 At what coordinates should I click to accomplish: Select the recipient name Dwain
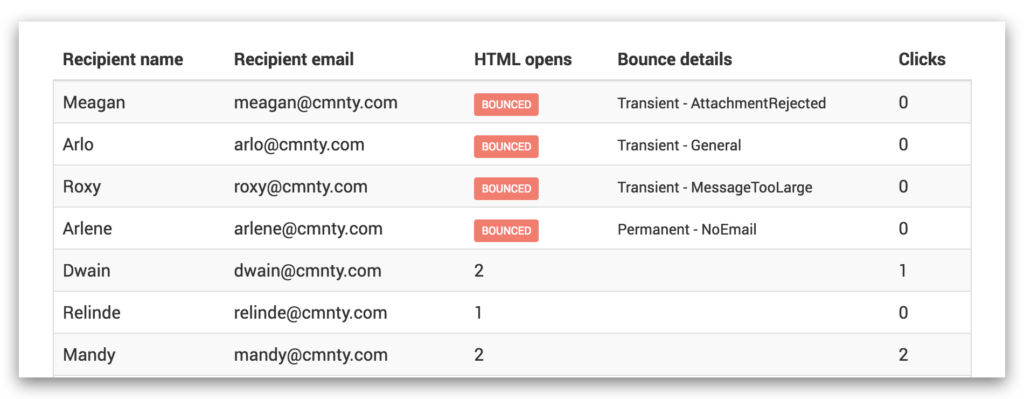click(86, 270)
